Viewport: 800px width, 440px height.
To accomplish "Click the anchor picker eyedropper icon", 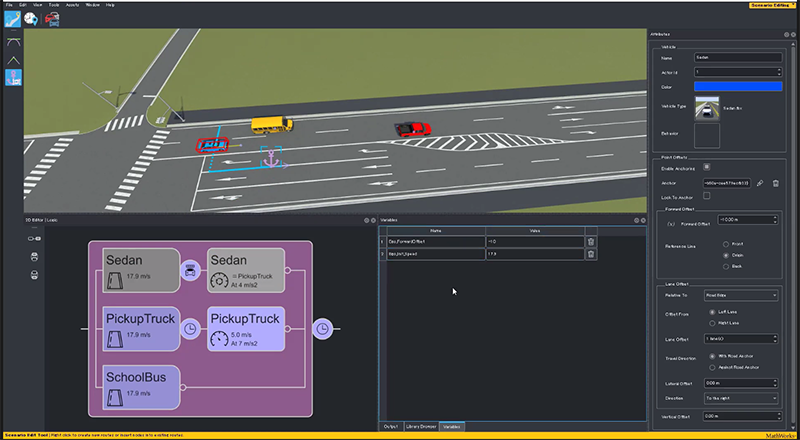I will coord(760,183).
